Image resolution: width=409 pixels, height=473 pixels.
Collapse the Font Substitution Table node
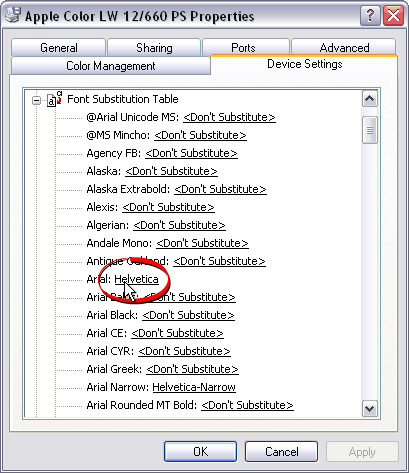point(36,100)
